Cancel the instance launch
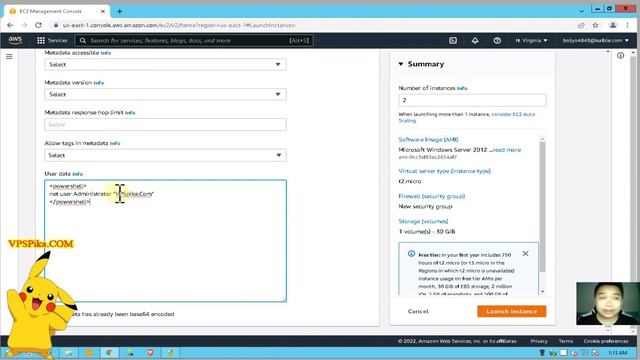640x360 pixels. [x=418, y=311]
